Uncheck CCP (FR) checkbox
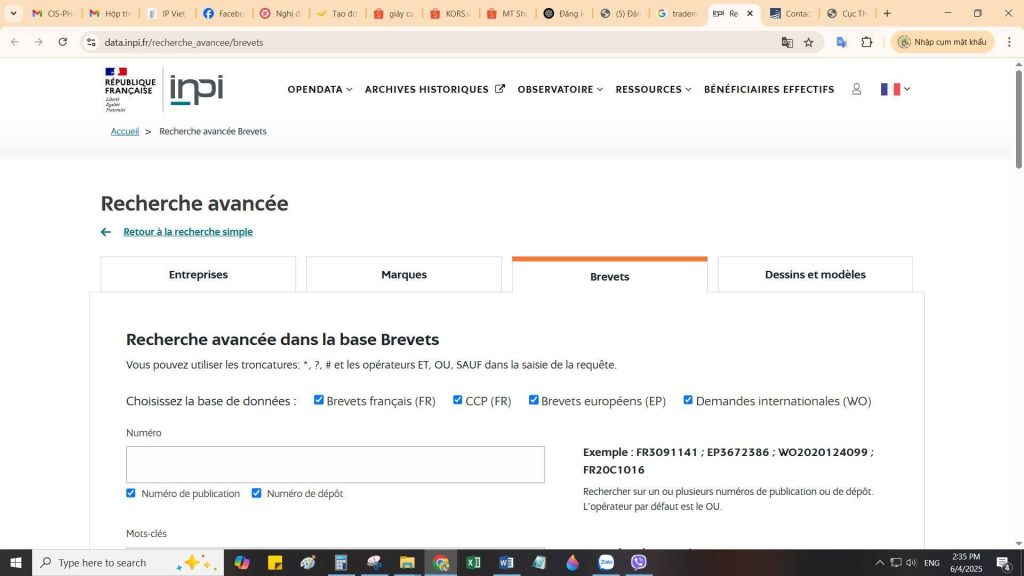This screenshot has height=576, width=1024. pyautogui.click(x=458, y=400)
